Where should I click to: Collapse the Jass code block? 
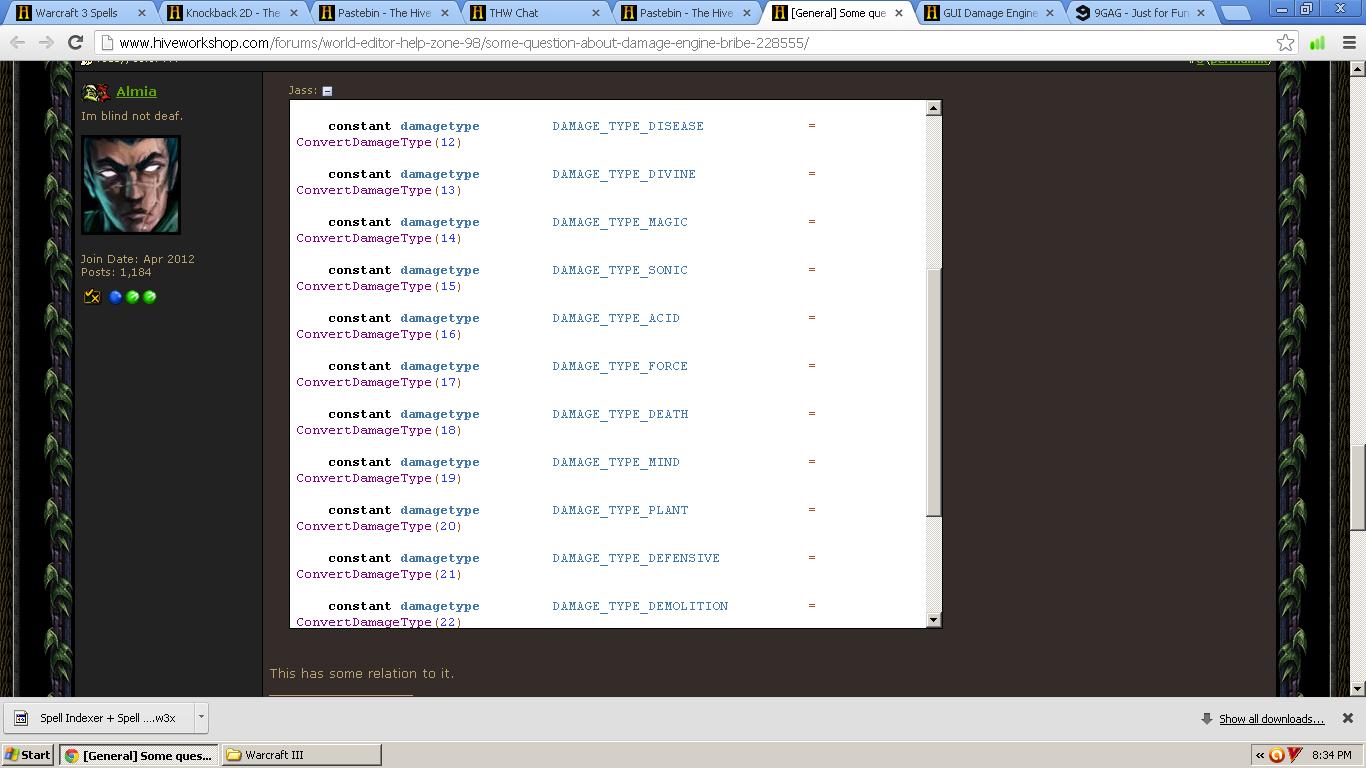[327, 91]
